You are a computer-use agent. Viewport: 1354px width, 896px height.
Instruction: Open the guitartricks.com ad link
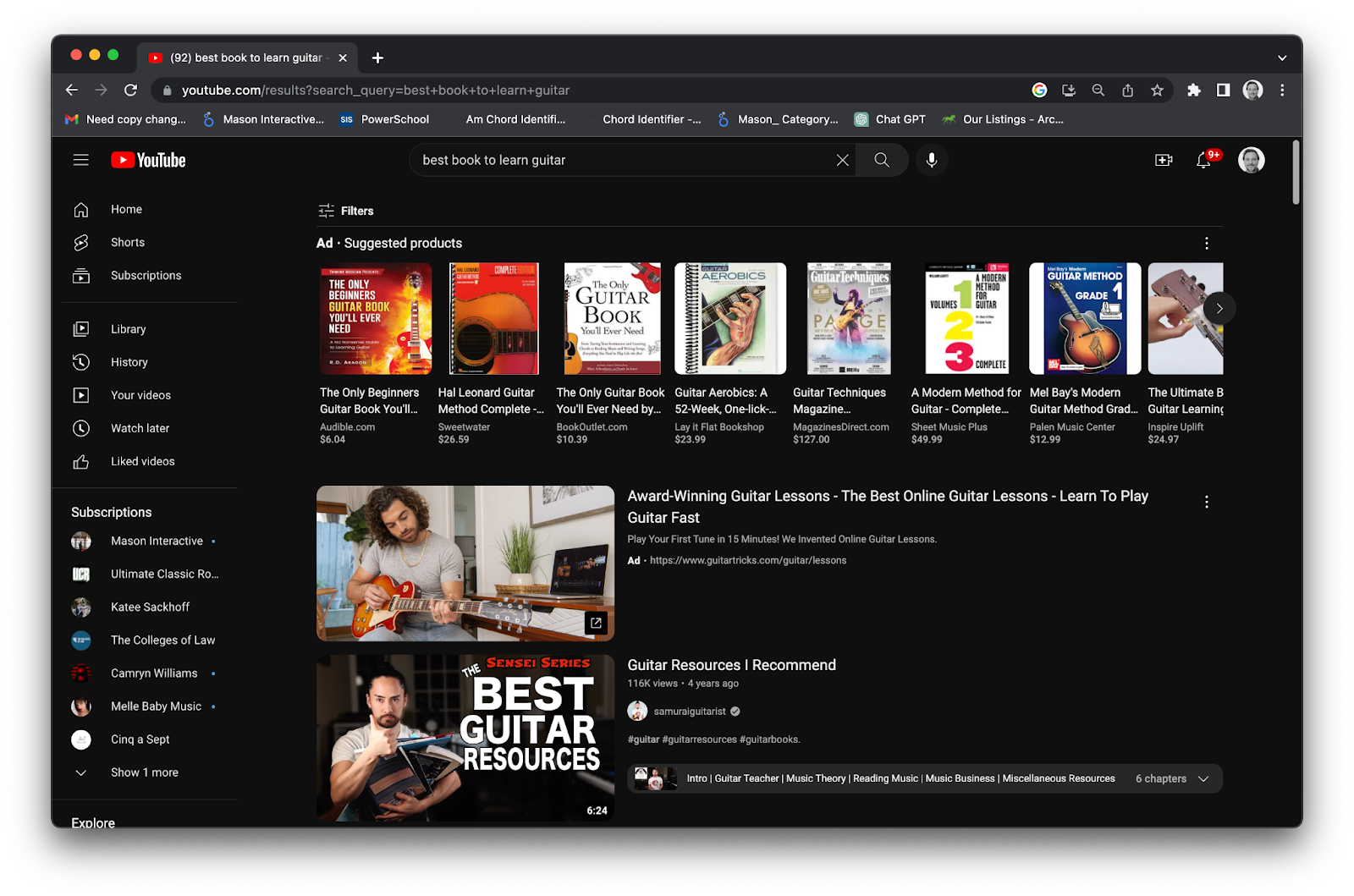click(x=748, y=560)
